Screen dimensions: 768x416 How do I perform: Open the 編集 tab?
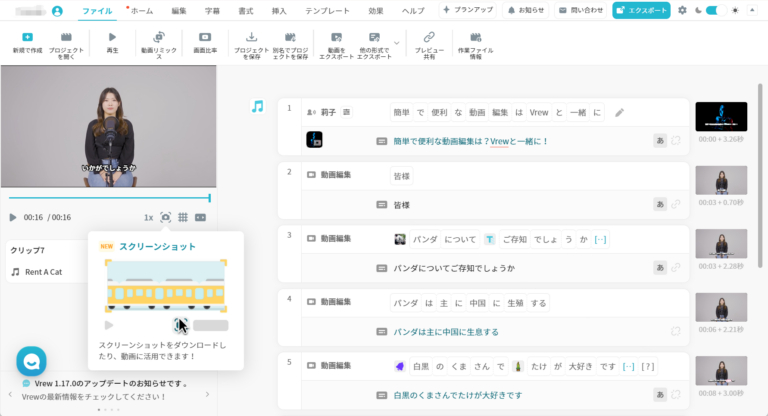click(179, 11)
